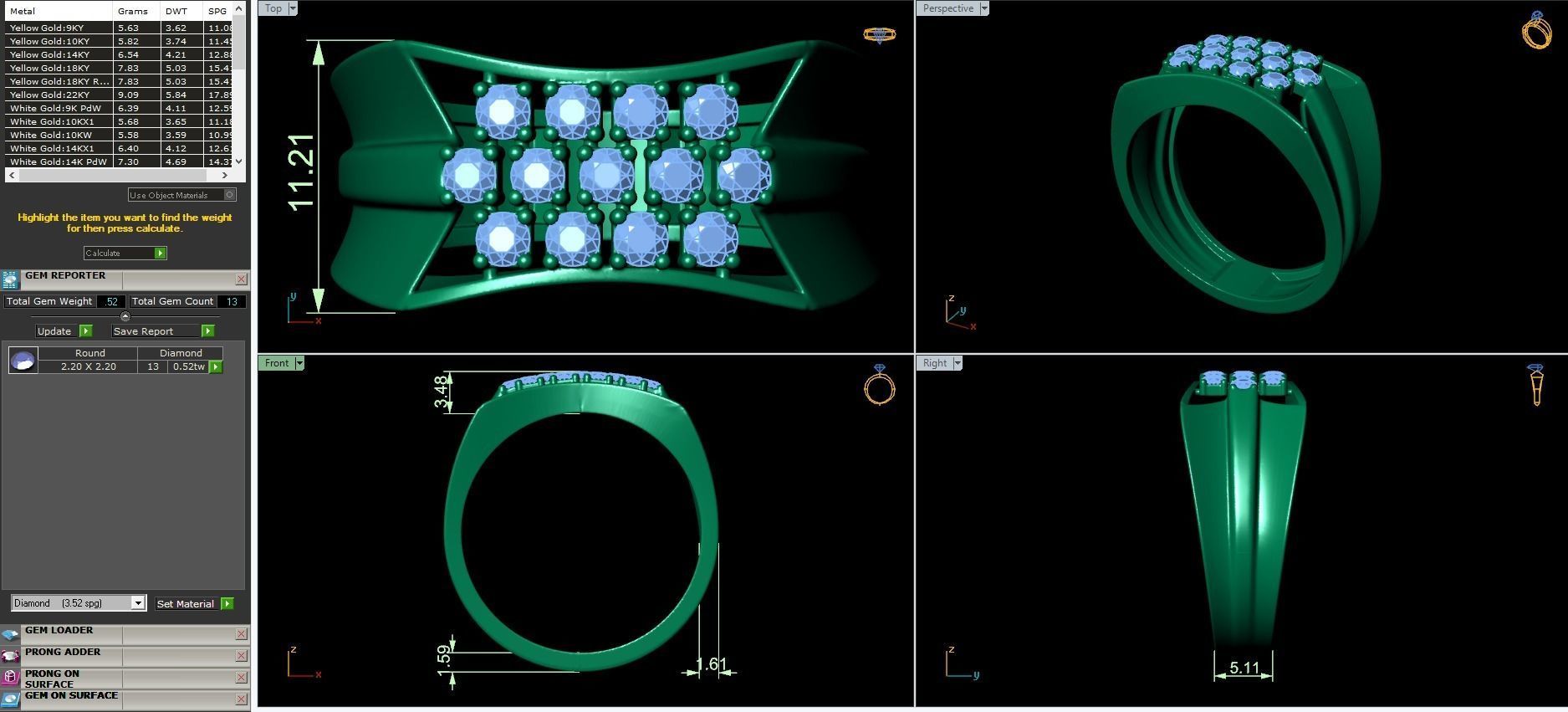The height and width of the screenshot is (712, 1568).
Task: Select the Top viewport label
Action: point(273,8)
